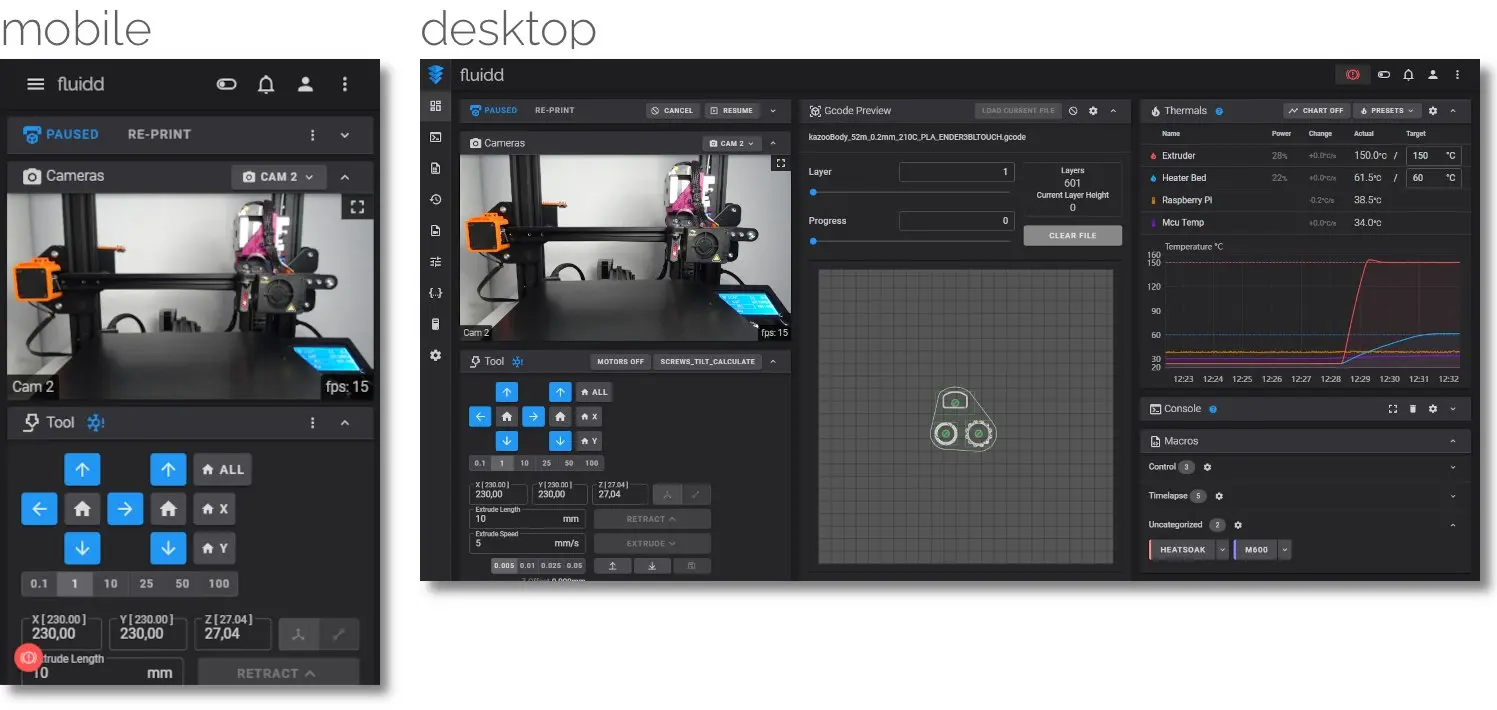Image resolution: width=1497 pixels, height=710 pixels.
Task: Click MOTORS OFF button
Action: [621, 361]
